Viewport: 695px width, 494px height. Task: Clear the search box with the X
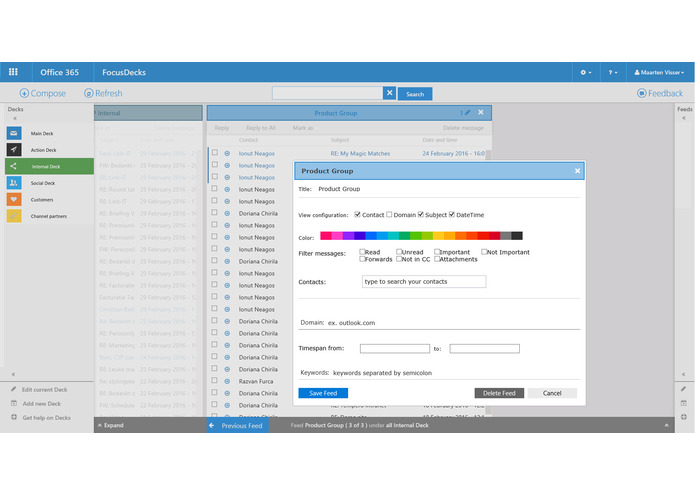tap(389, 93)
